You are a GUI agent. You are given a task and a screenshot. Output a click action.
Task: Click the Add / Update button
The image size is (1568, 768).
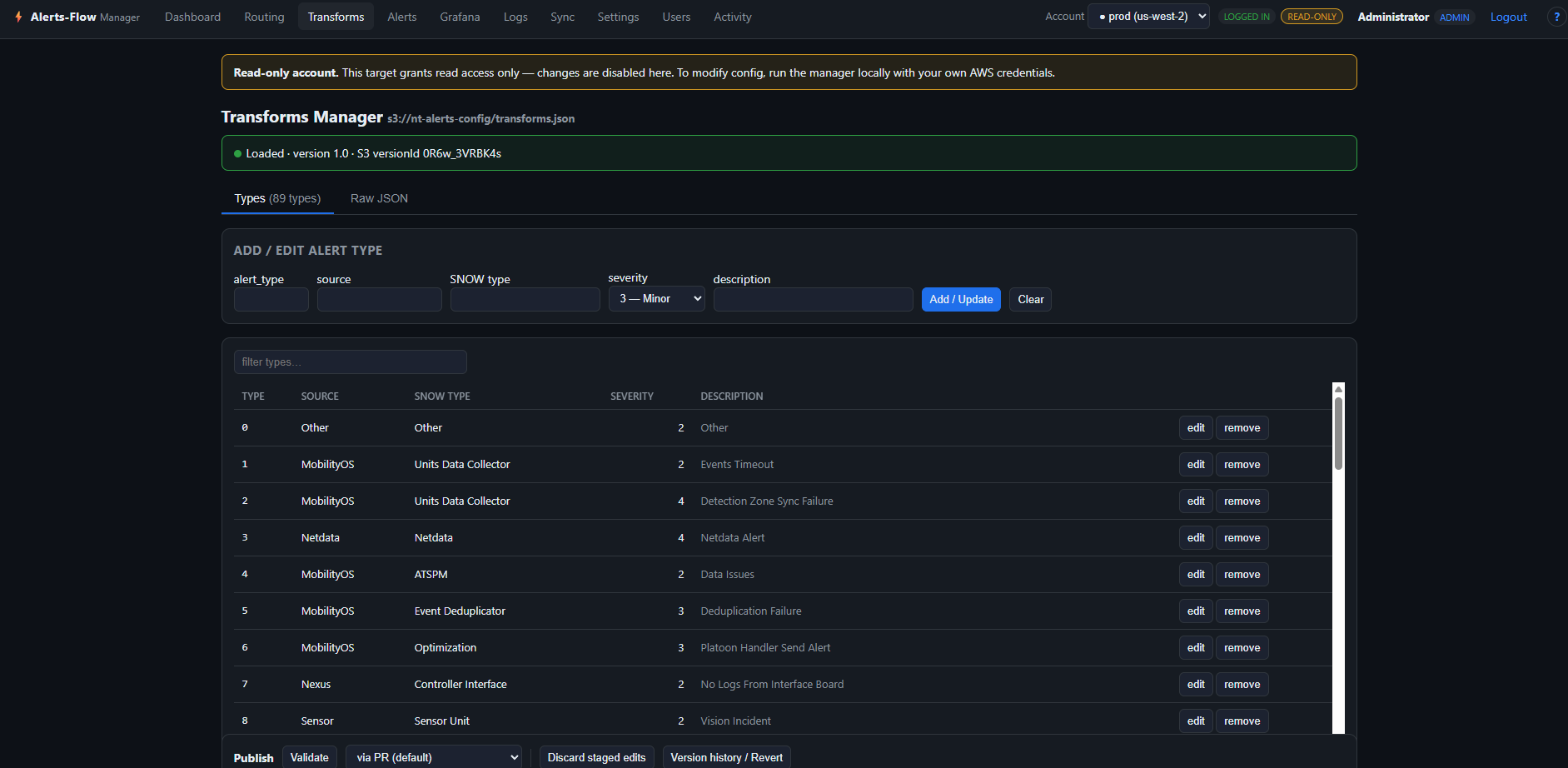click(961, 299)
